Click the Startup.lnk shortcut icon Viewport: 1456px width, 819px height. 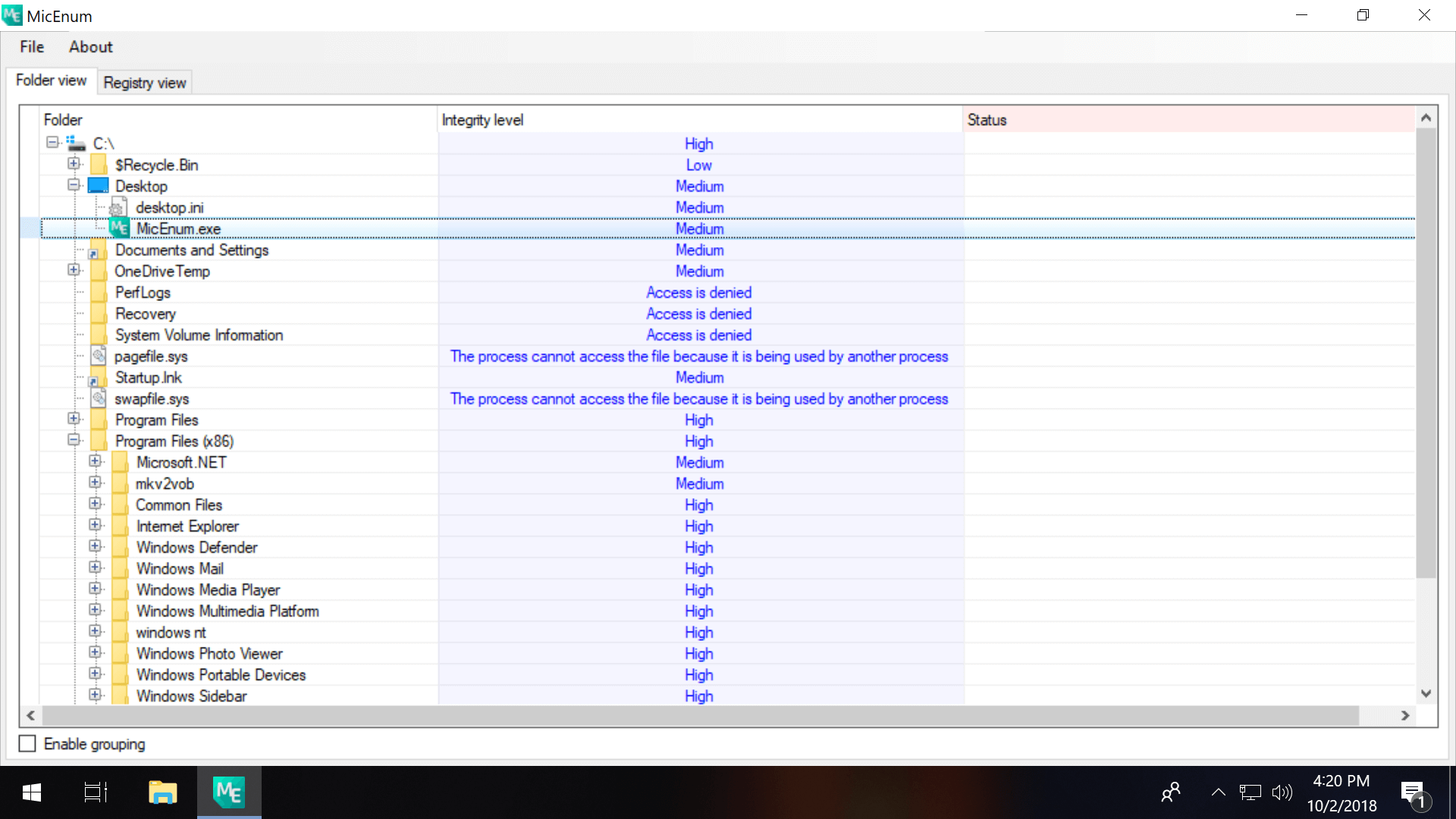point(96,378)
